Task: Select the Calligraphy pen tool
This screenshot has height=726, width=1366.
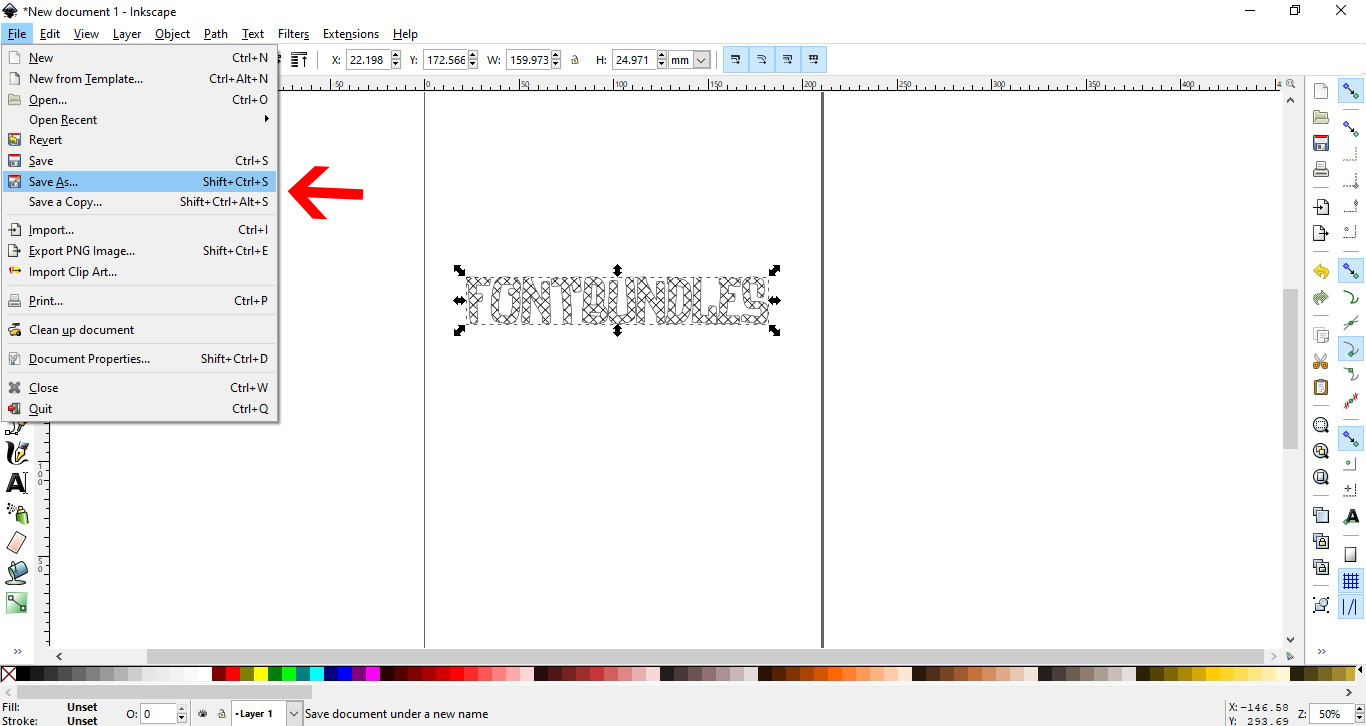Action: pos(17,453)
